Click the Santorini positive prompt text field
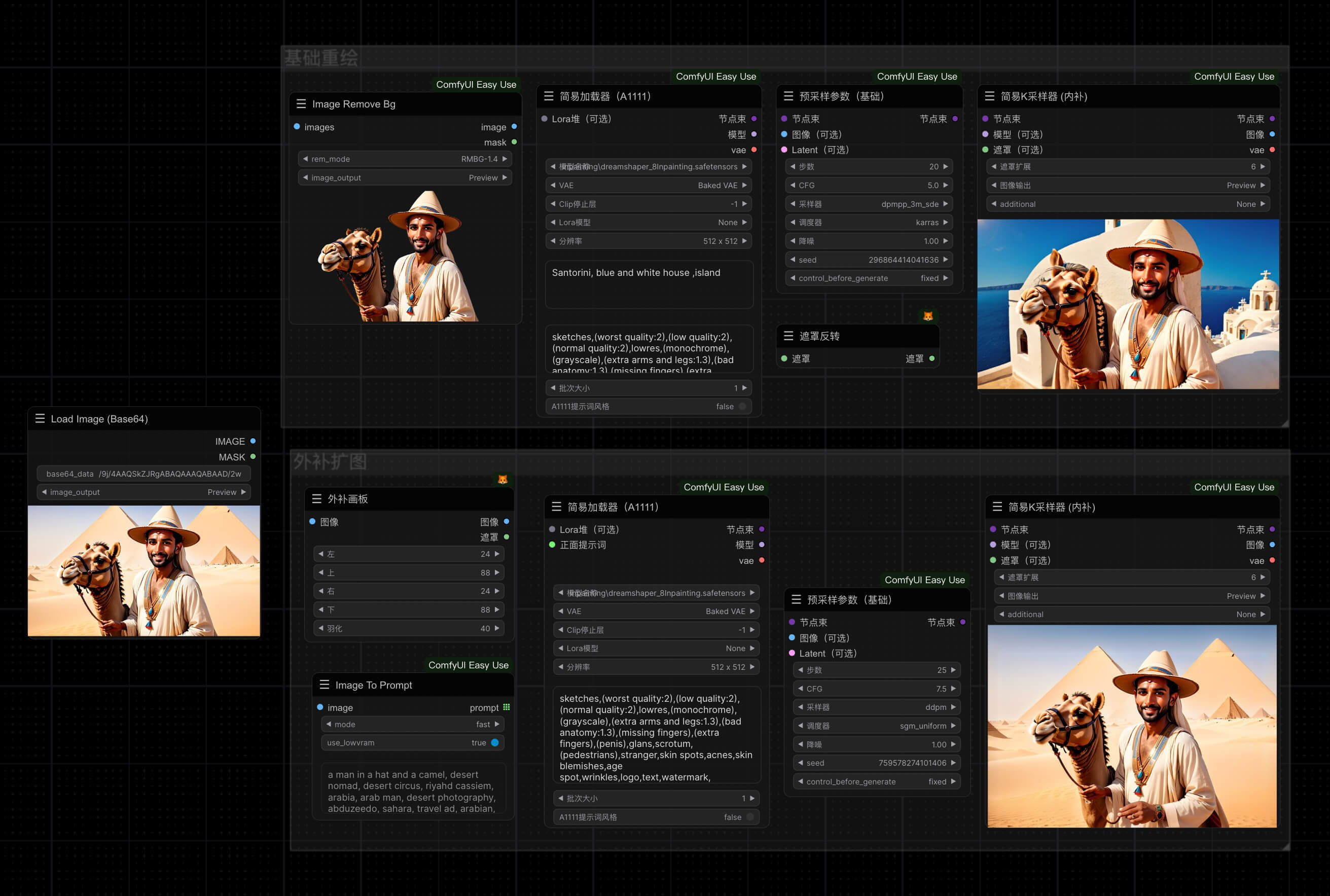 [x=649, y=284]
